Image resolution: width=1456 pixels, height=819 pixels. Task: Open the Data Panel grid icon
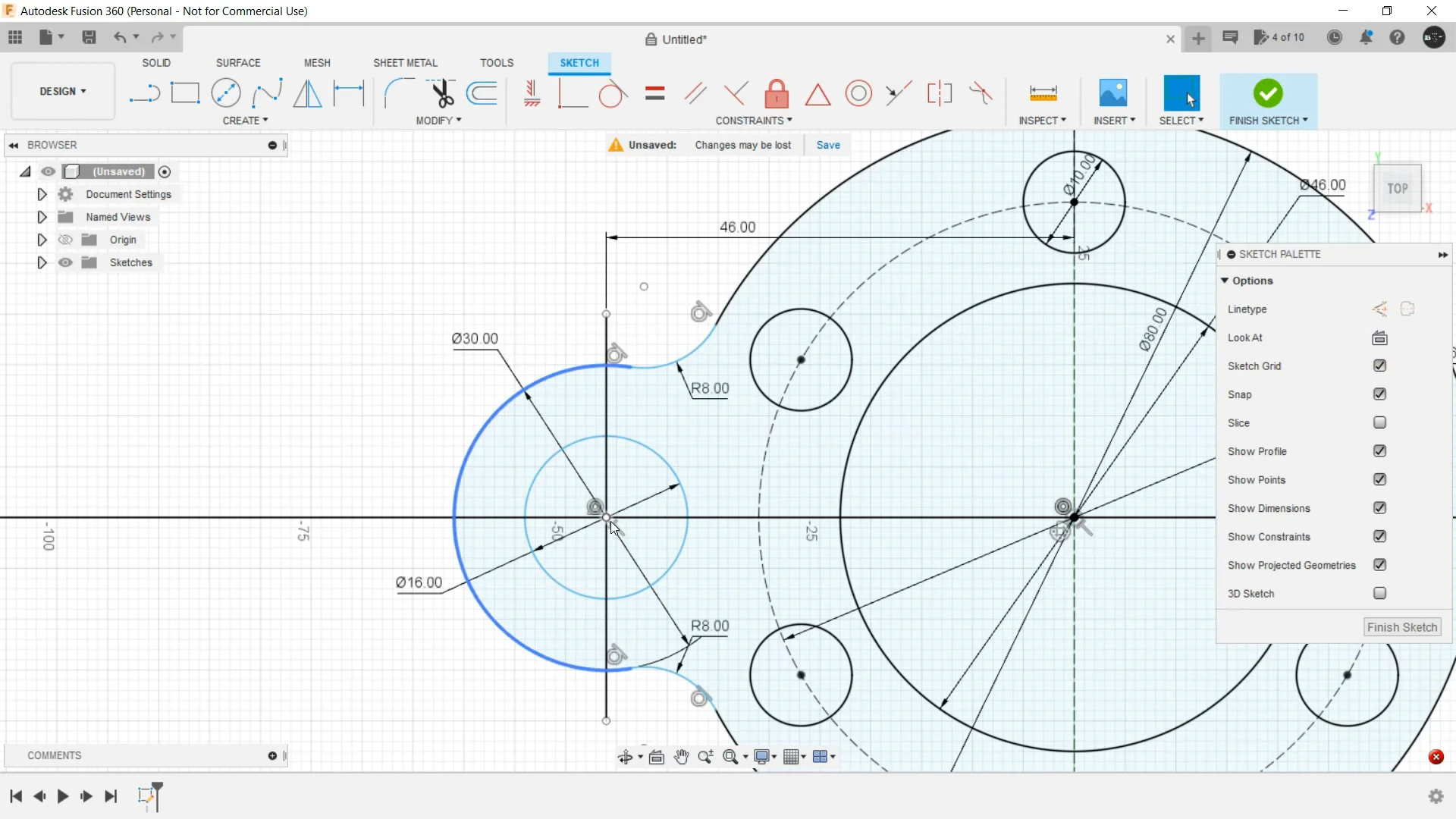(15, 37)
